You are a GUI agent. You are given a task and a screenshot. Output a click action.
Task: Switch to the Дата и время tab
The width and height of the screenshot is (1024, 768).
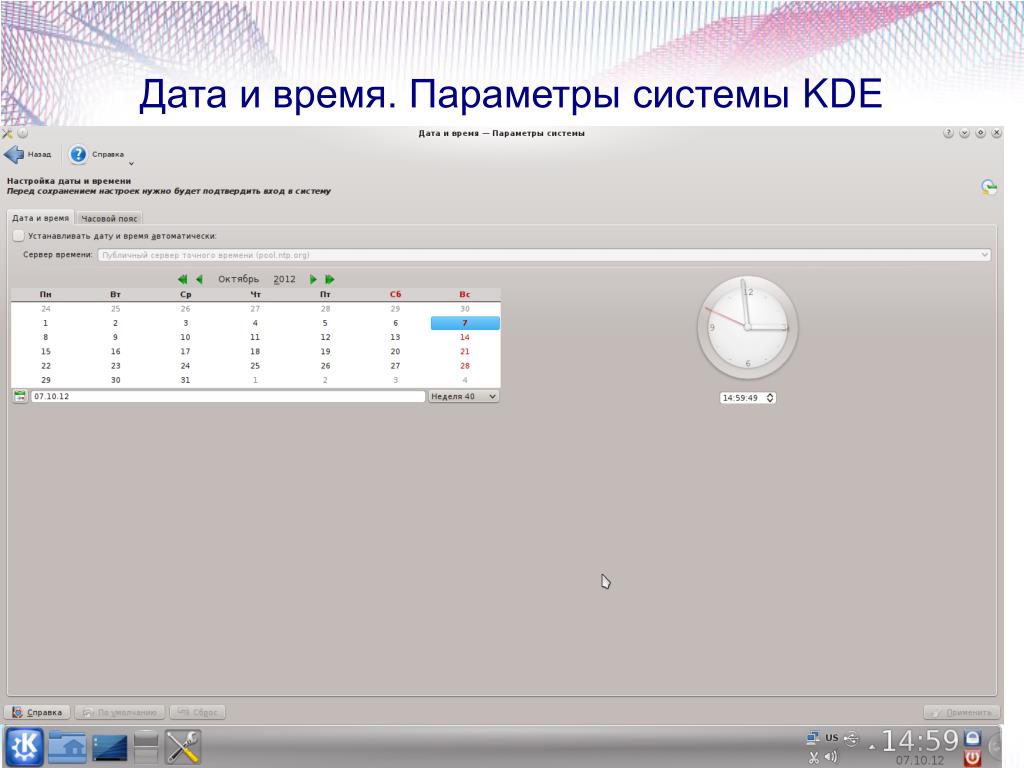click(40, 218)
